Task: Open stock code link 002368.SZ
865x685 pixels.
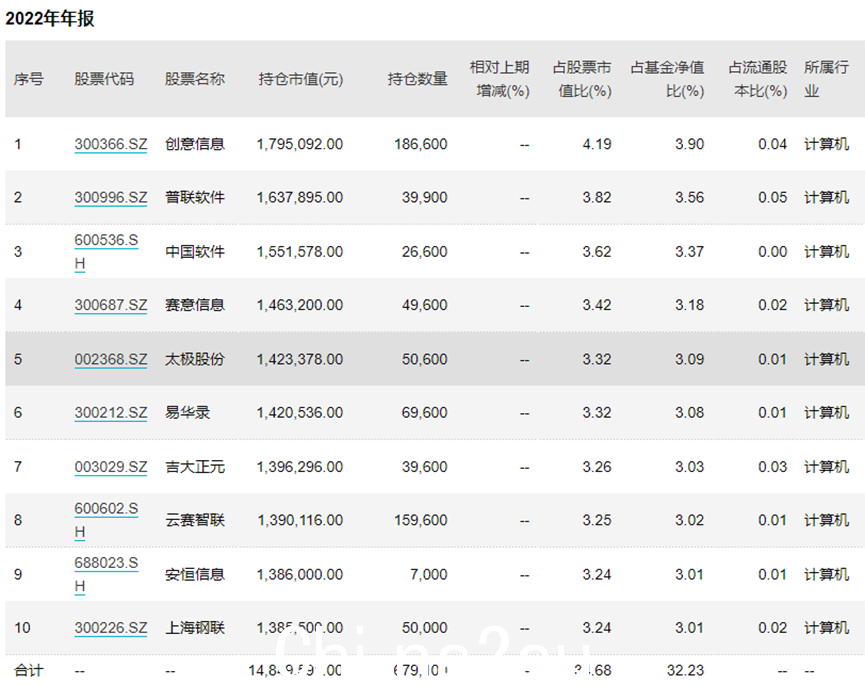Action: point(111,360)
